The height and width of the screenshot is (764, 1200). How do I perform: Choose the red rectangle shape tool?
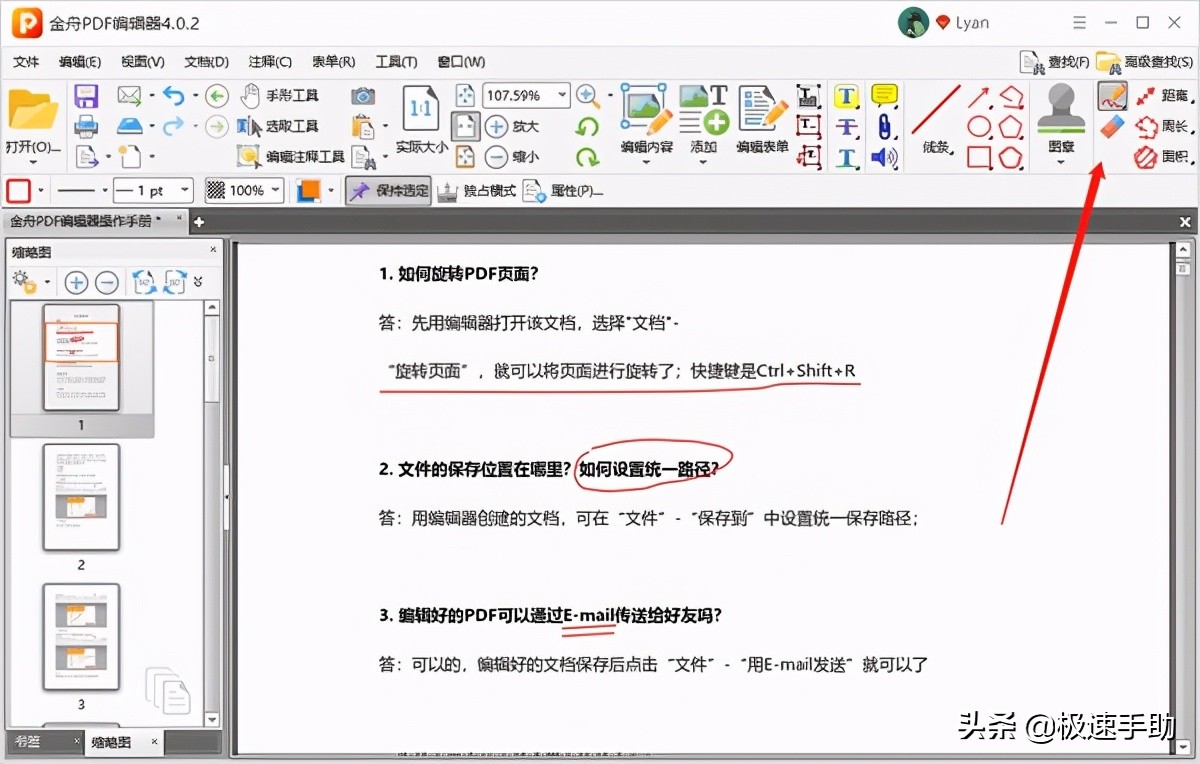pos(979,156)
